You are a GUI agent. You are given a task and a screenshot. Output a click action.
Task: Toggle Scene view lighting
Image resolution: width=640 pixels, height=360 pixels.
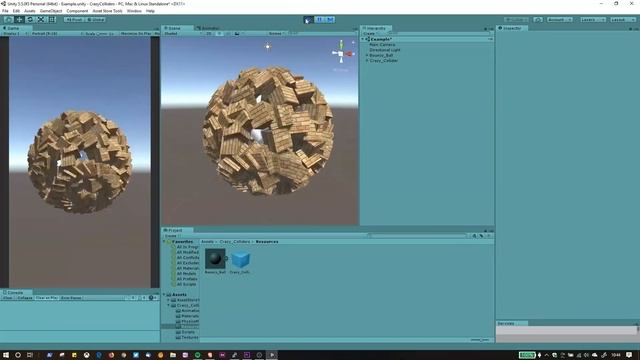click(219, 33)
